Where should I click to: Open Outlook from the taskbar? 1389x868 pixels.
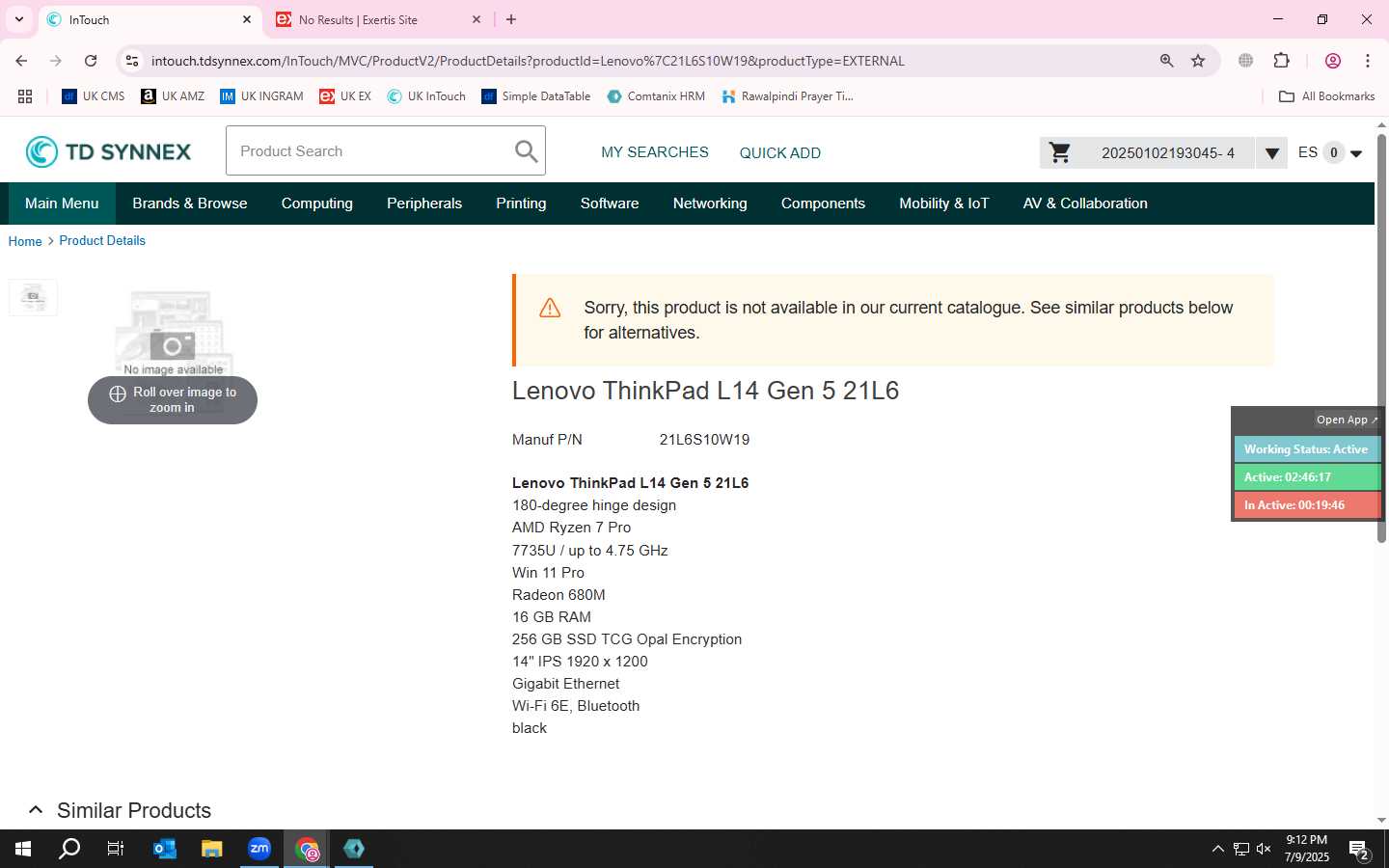coord(165,849)
